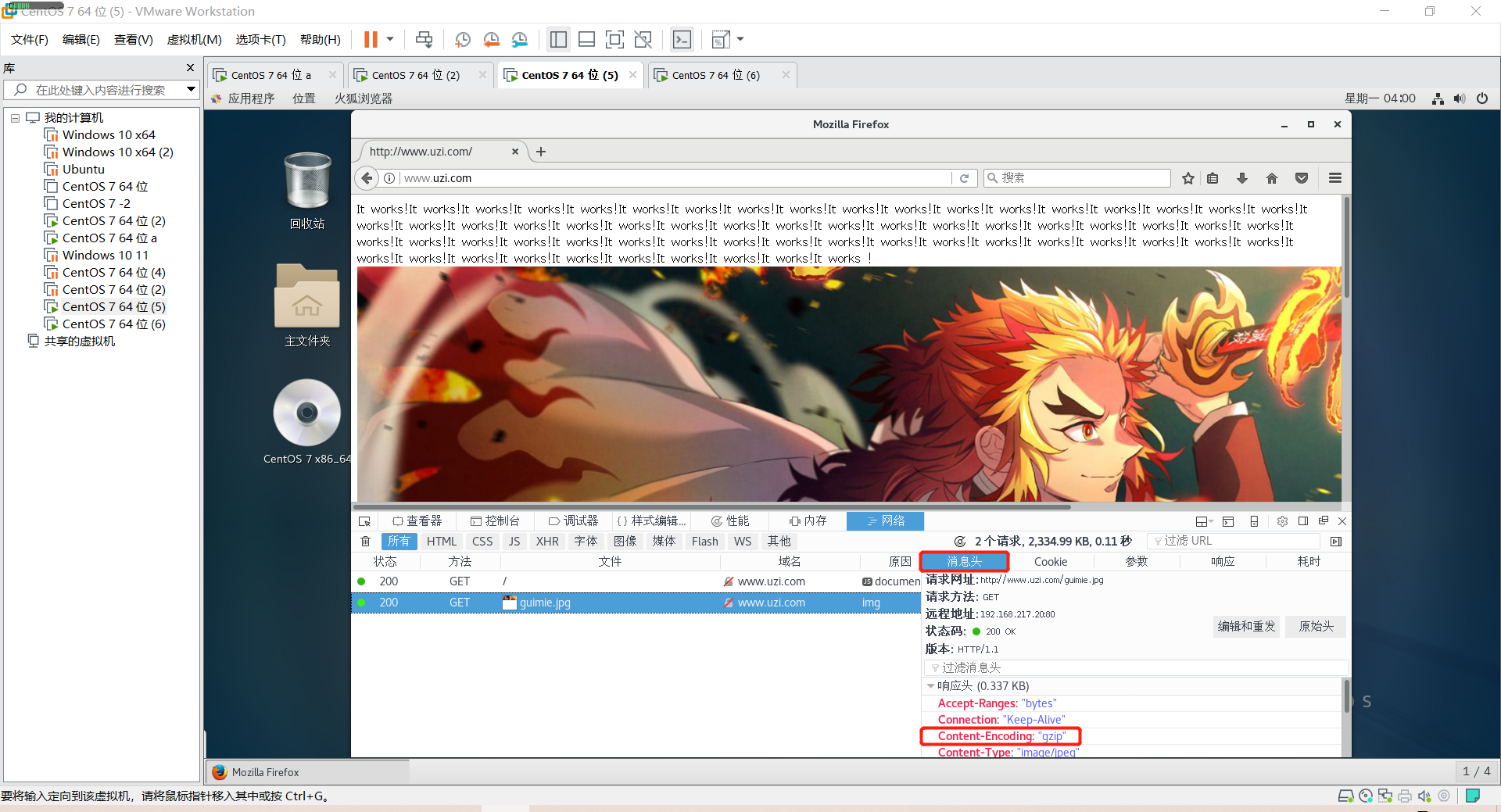Open the stretch display dropdown arrow
This screenshot has height=812, width=1501.
tap(740, 39)
